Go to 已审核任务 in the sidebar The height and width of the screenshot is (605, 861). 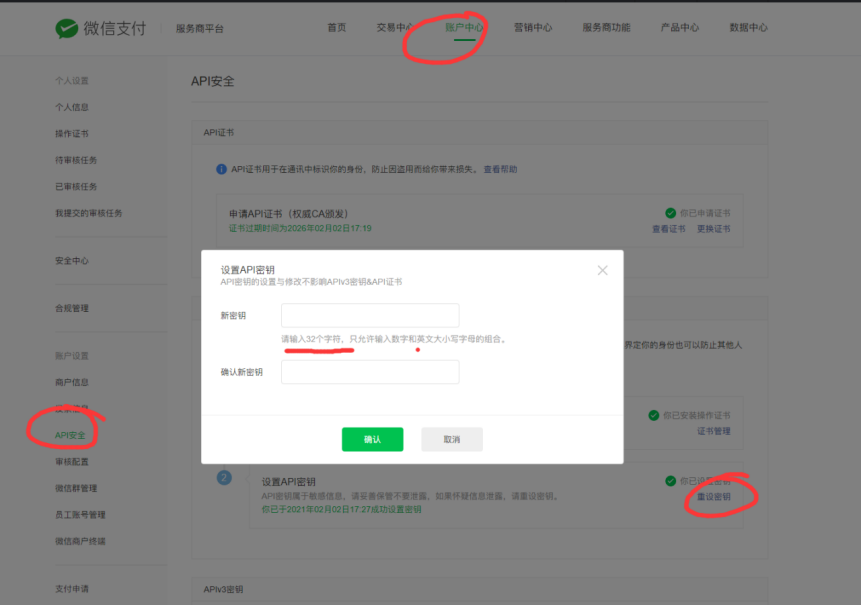(76, 187)
